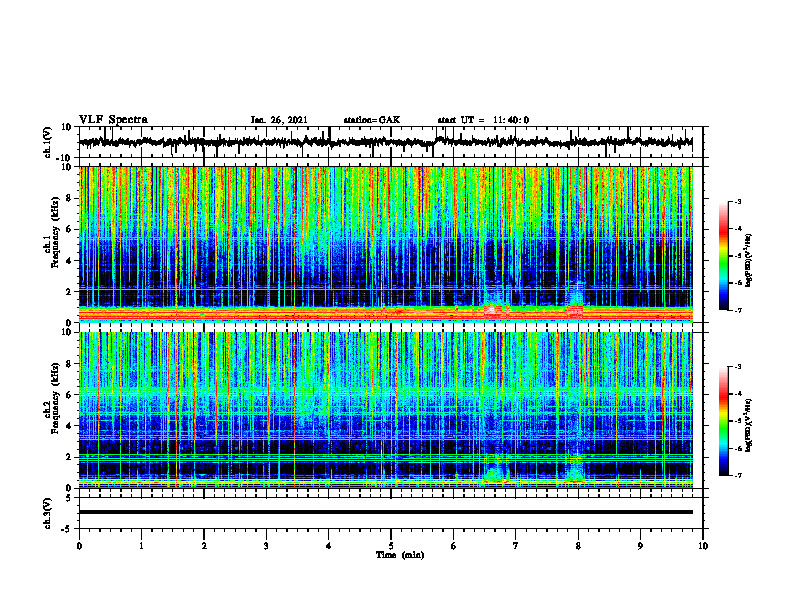Click the ch.1 spectrogram burst near 8 minutes
The height and width of the screenshot is (612, 792).
[575, 302]
